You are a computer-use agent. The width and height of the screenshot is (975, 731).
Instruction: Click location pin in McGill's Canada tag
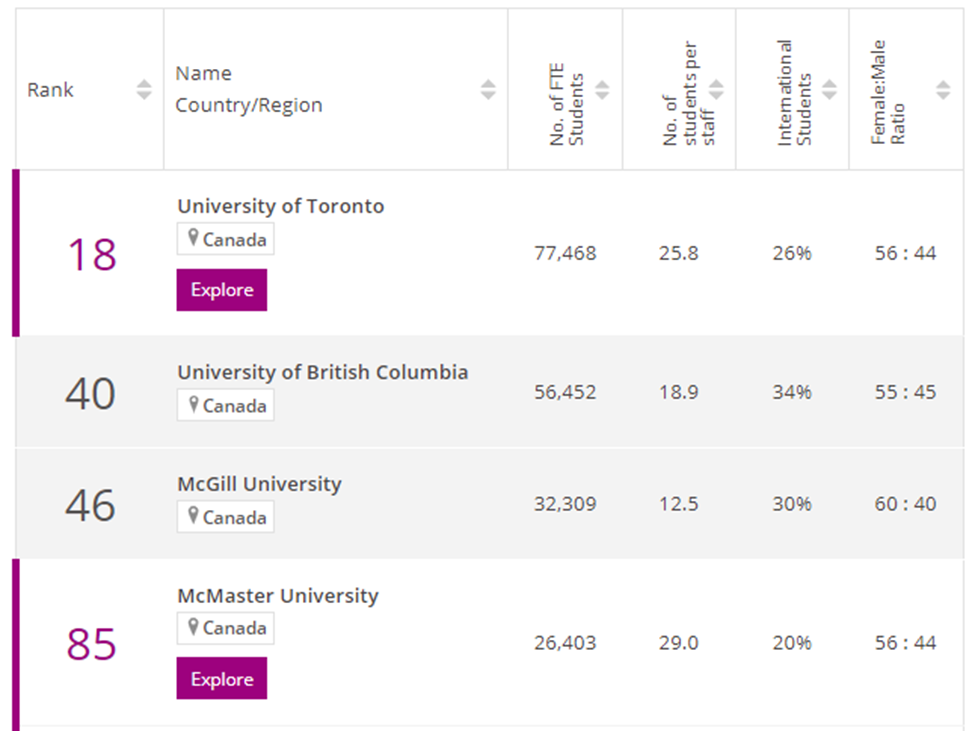[193, 517]
